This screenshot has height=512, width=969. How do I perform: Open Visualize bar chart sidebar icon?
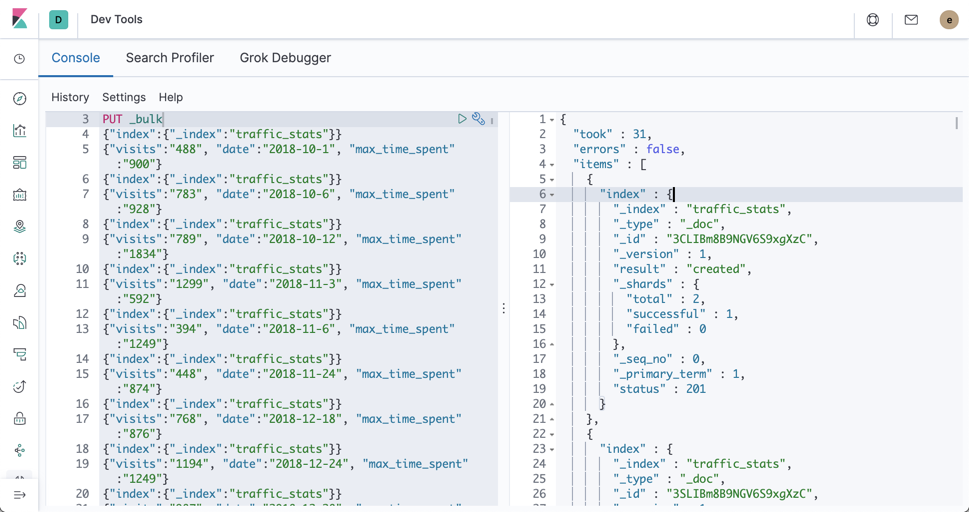(20, 131)
